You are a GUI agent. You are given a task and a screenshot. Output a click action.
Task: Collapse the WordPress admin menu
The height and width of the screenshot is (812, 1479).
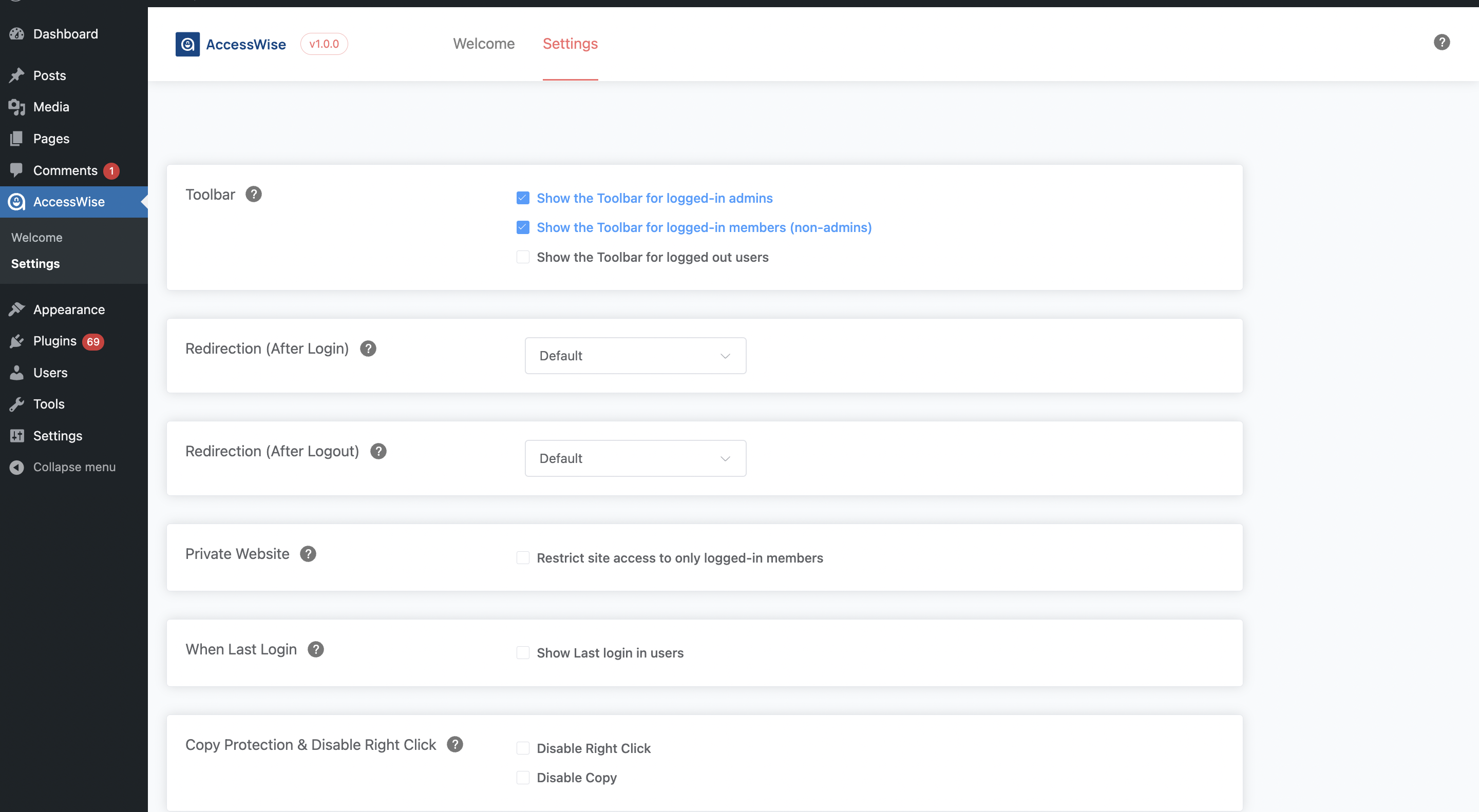pyautogui.click(x=73, y=467)
